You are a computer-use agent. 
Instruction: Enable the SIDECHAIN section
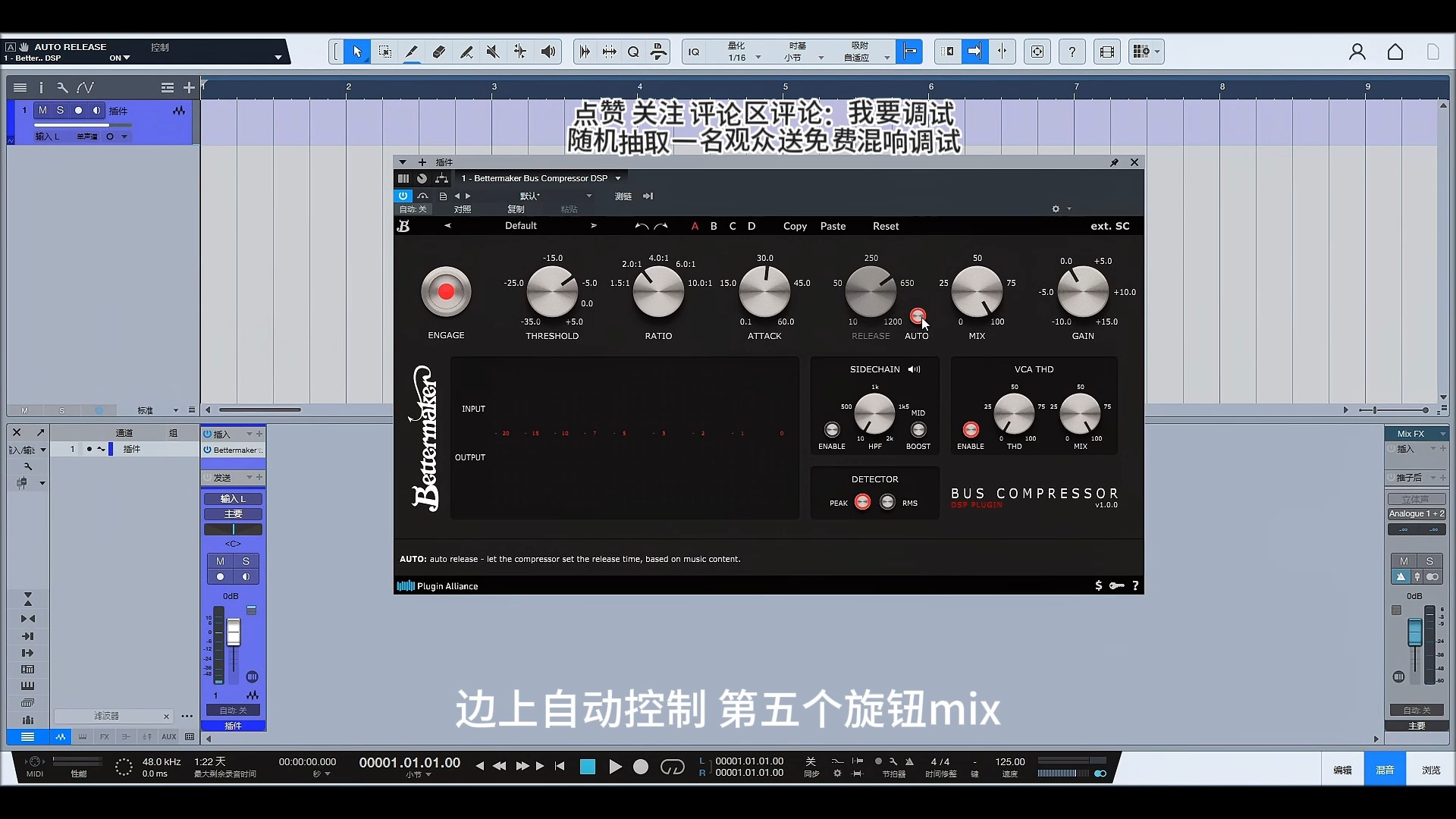point(832,429)
